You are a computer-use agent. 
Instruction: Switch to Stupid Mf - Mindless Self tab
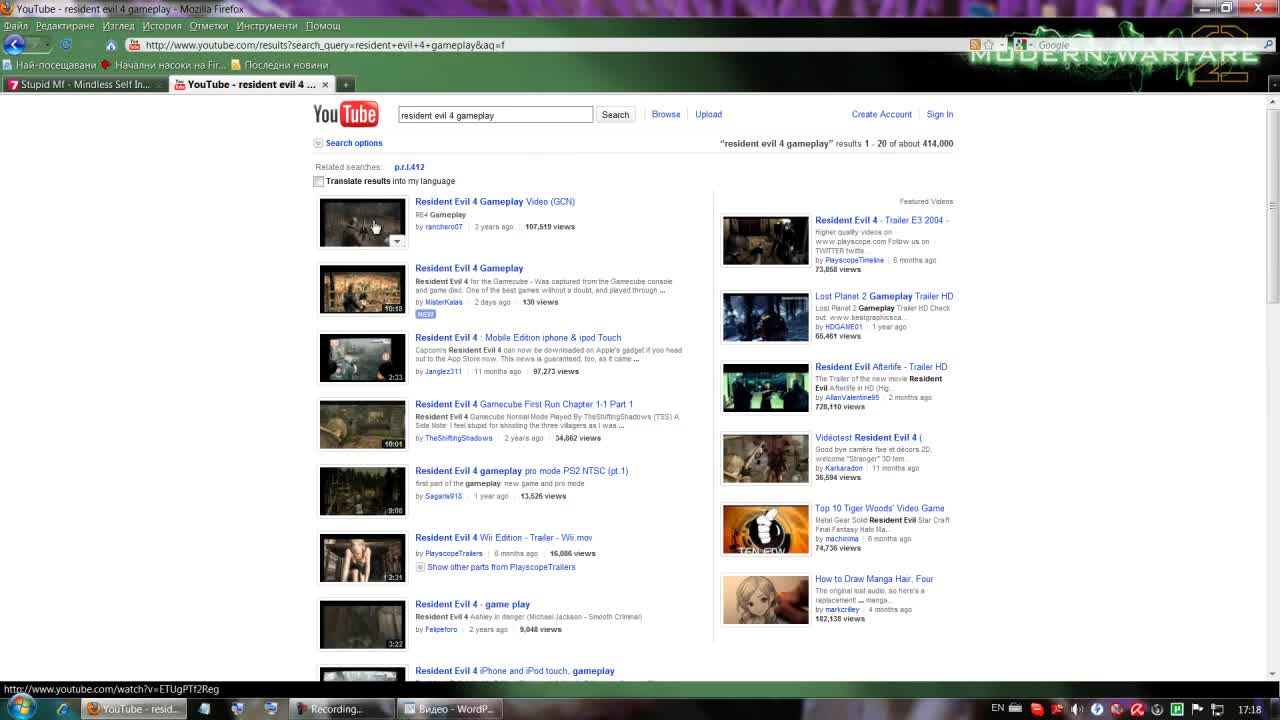[85, 84]
